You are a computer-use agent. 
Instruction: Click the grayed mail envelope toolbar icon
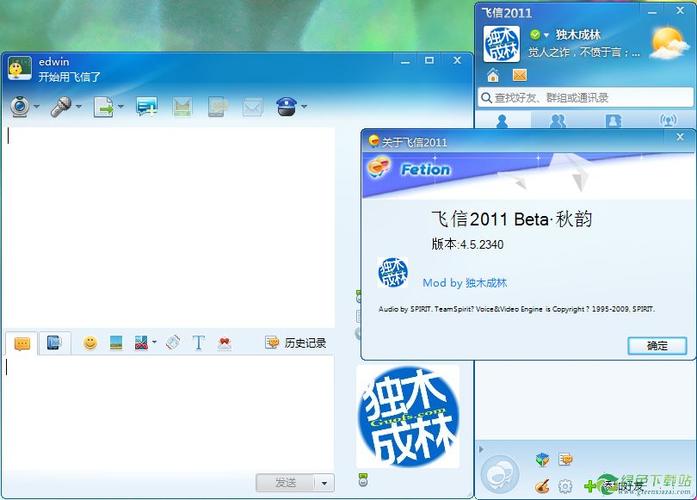point(252,108)
